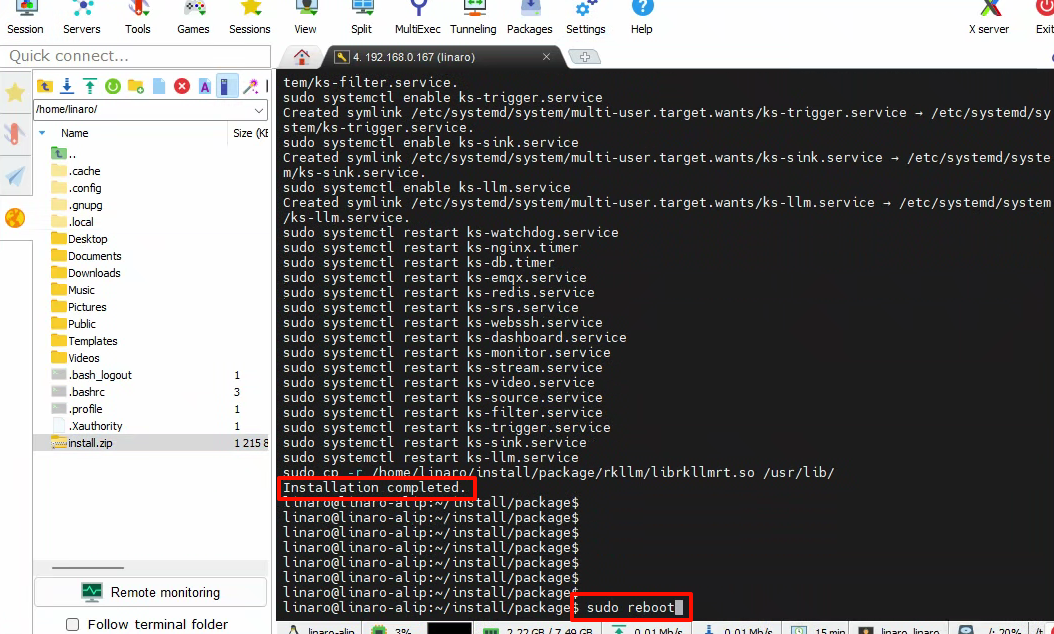
Task: Open the Macros paper-plane sidebar tab
Action: (15, 176)
